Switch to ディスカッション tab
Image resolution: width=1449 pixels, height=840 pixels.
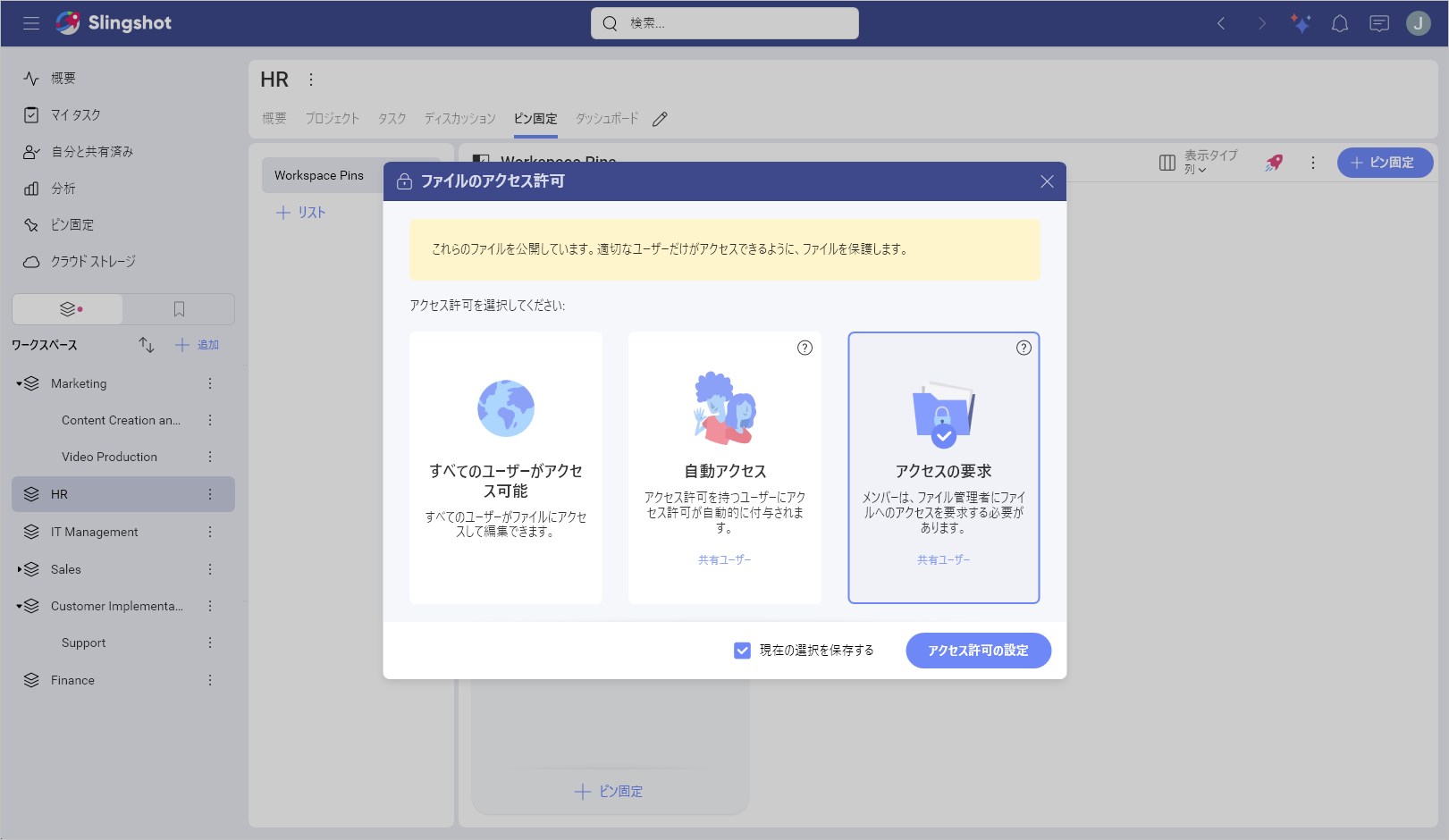pyautogui.click(x=459, y=119)
